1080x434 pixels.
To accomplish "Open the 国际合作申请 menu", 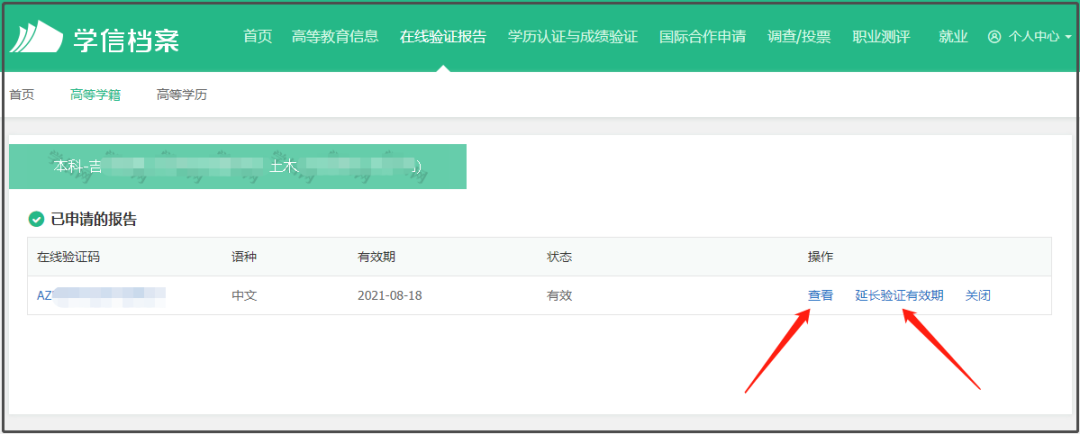I will point(702,37).
